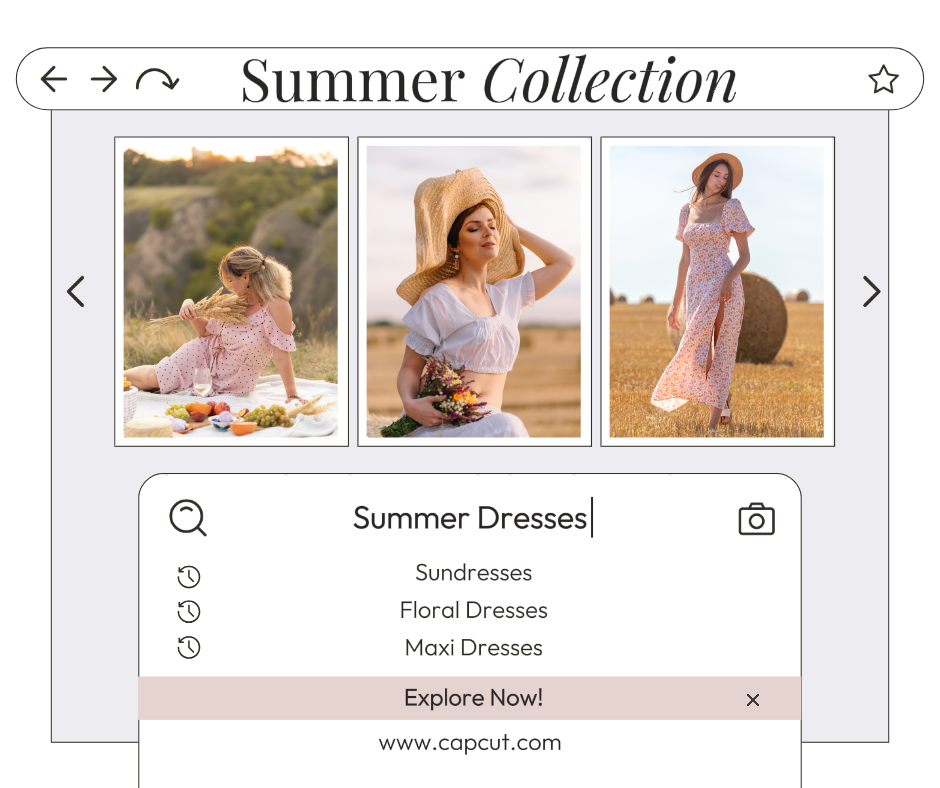This screenshot has height=788, width=940.
Task: Click the refresh curved arrow icon
Action: tap(157, 80)
